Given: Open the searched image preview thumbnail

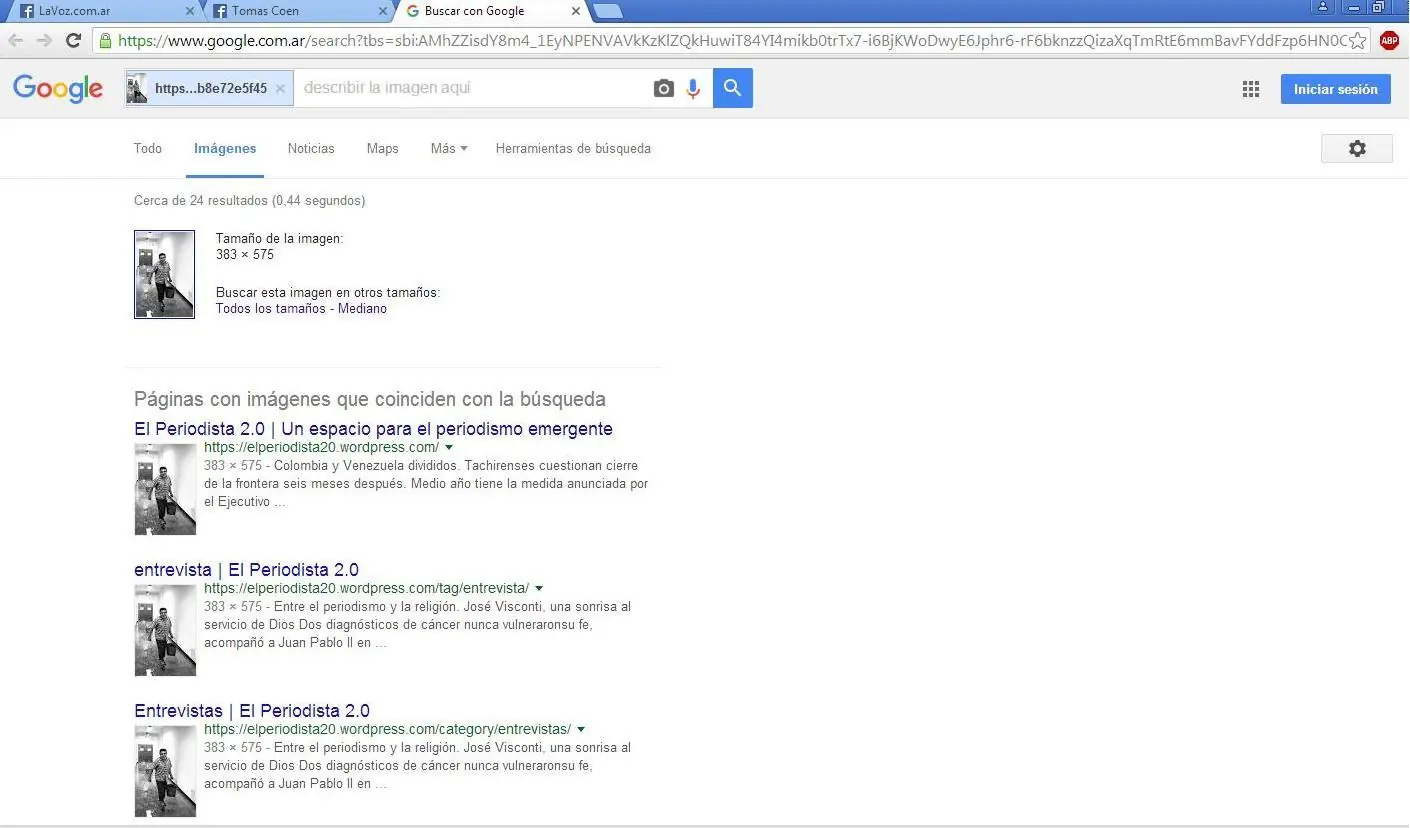Looking at the screenshot, I should pyautogui.click(x=165, y=274).
